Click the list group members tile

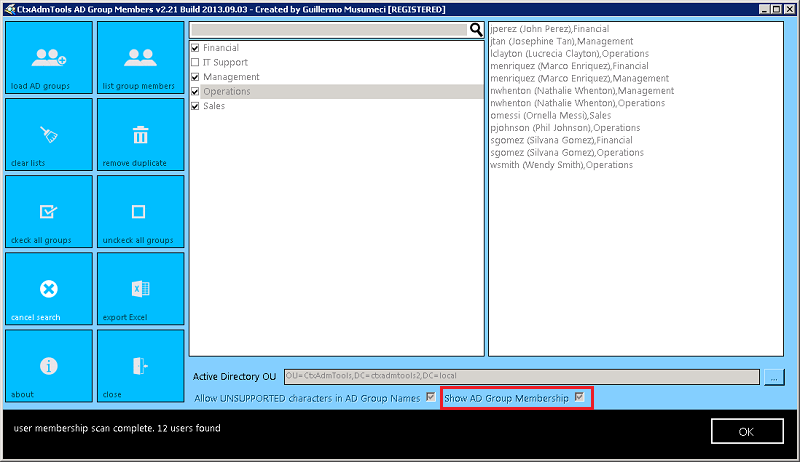[140, 58]
